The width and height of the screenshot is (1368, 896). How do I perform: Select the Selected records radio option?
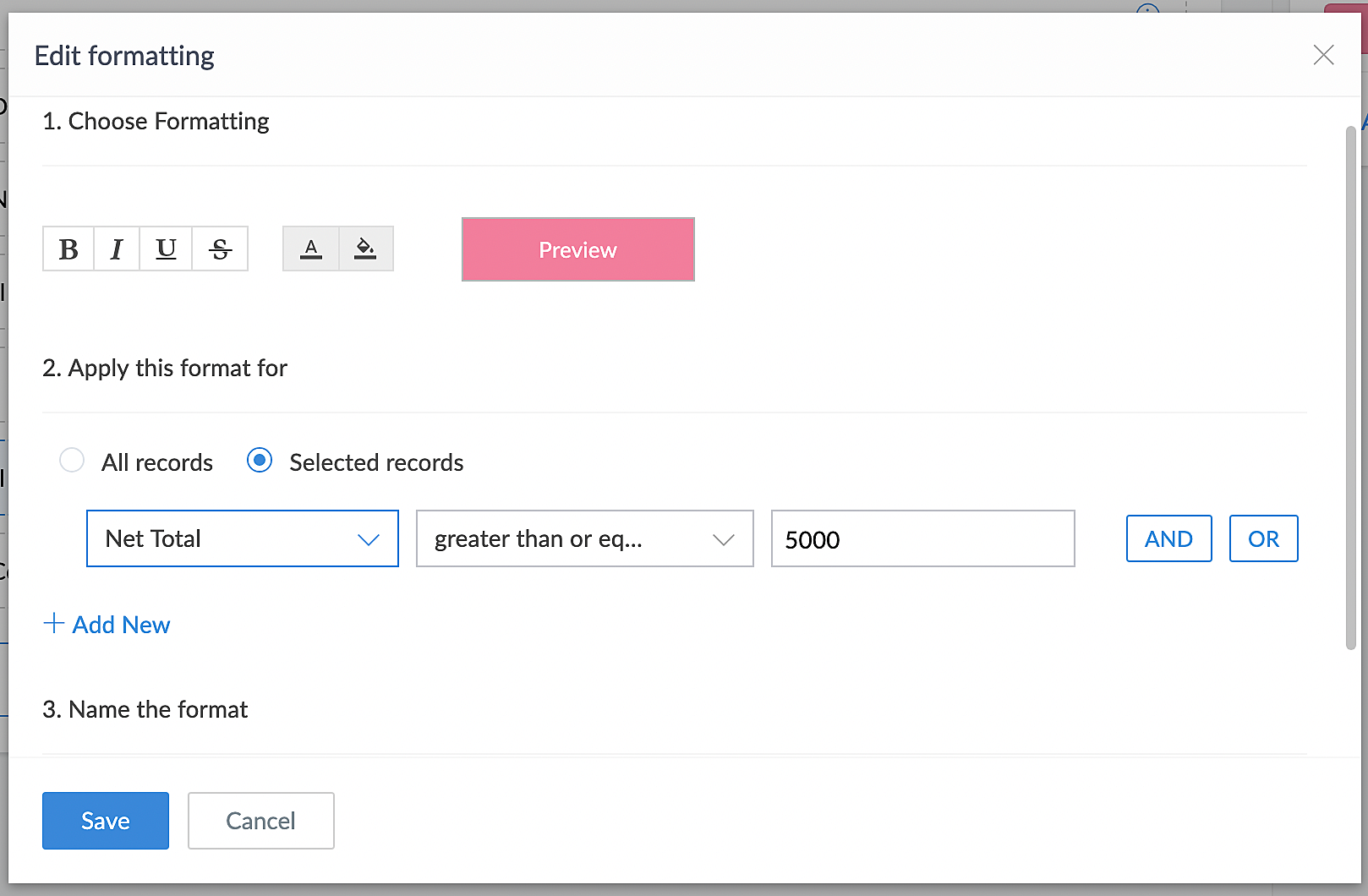(x=260, y=461)
